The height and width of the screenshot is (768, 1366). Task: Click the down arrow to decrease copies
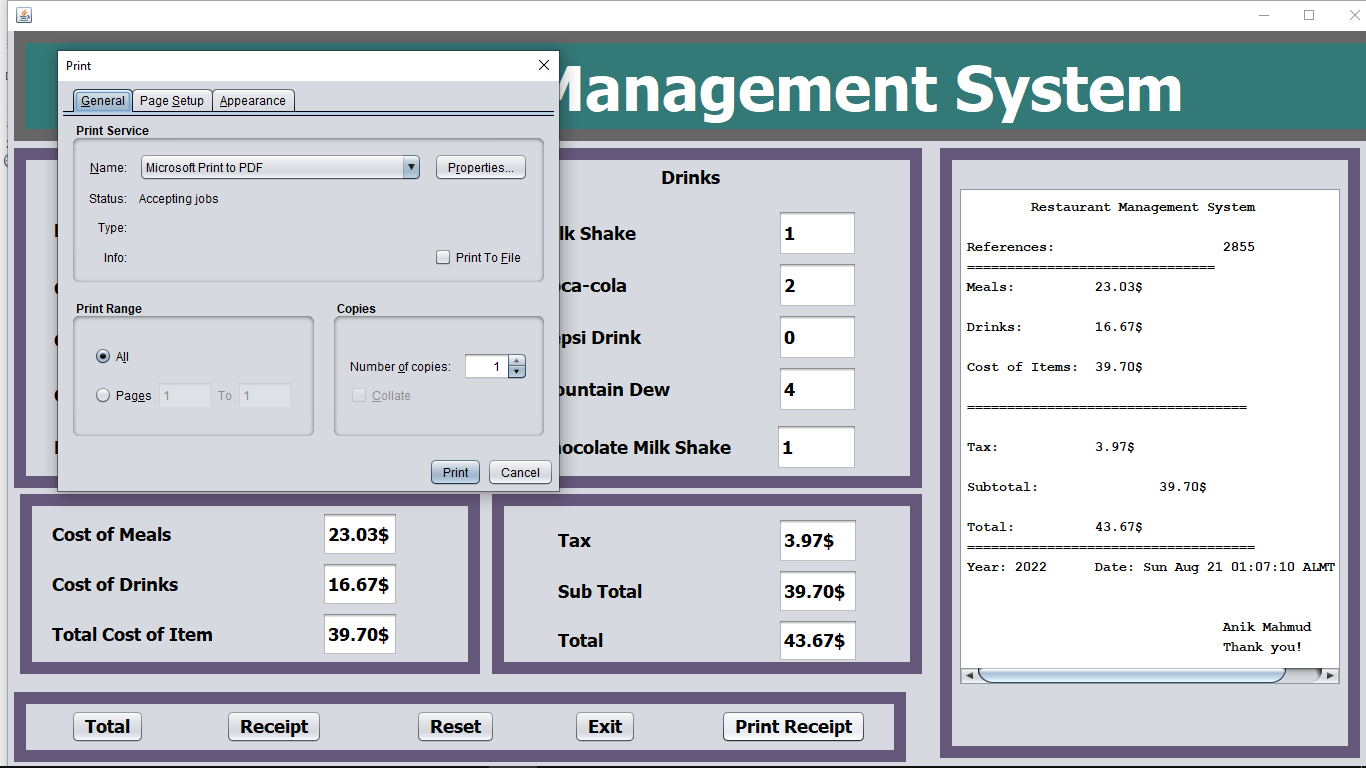[517, 372]
